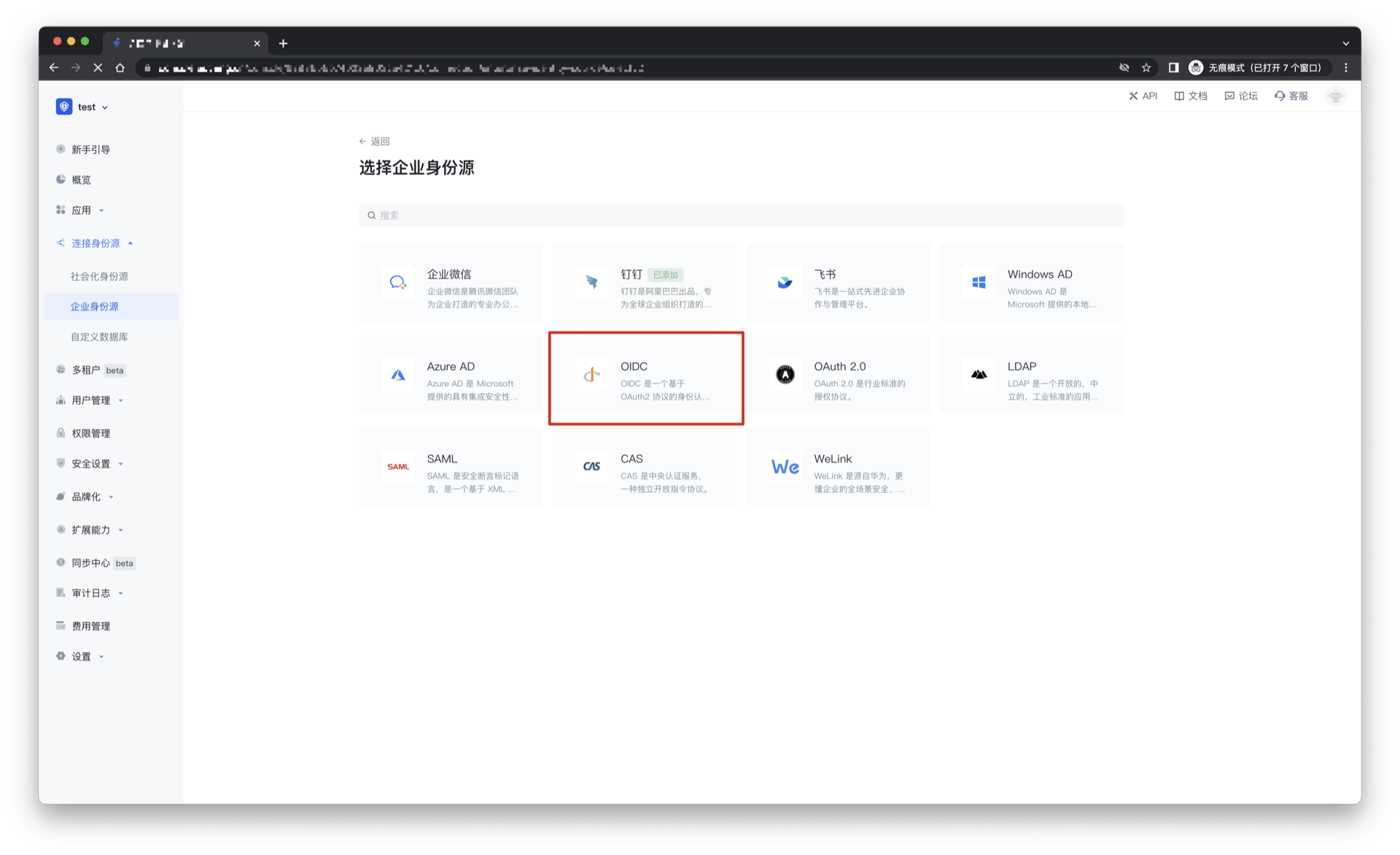Viewport: 1400px width, 855px height.
Task: Click the 飞书 logo icon
Action: click(785, 282)
